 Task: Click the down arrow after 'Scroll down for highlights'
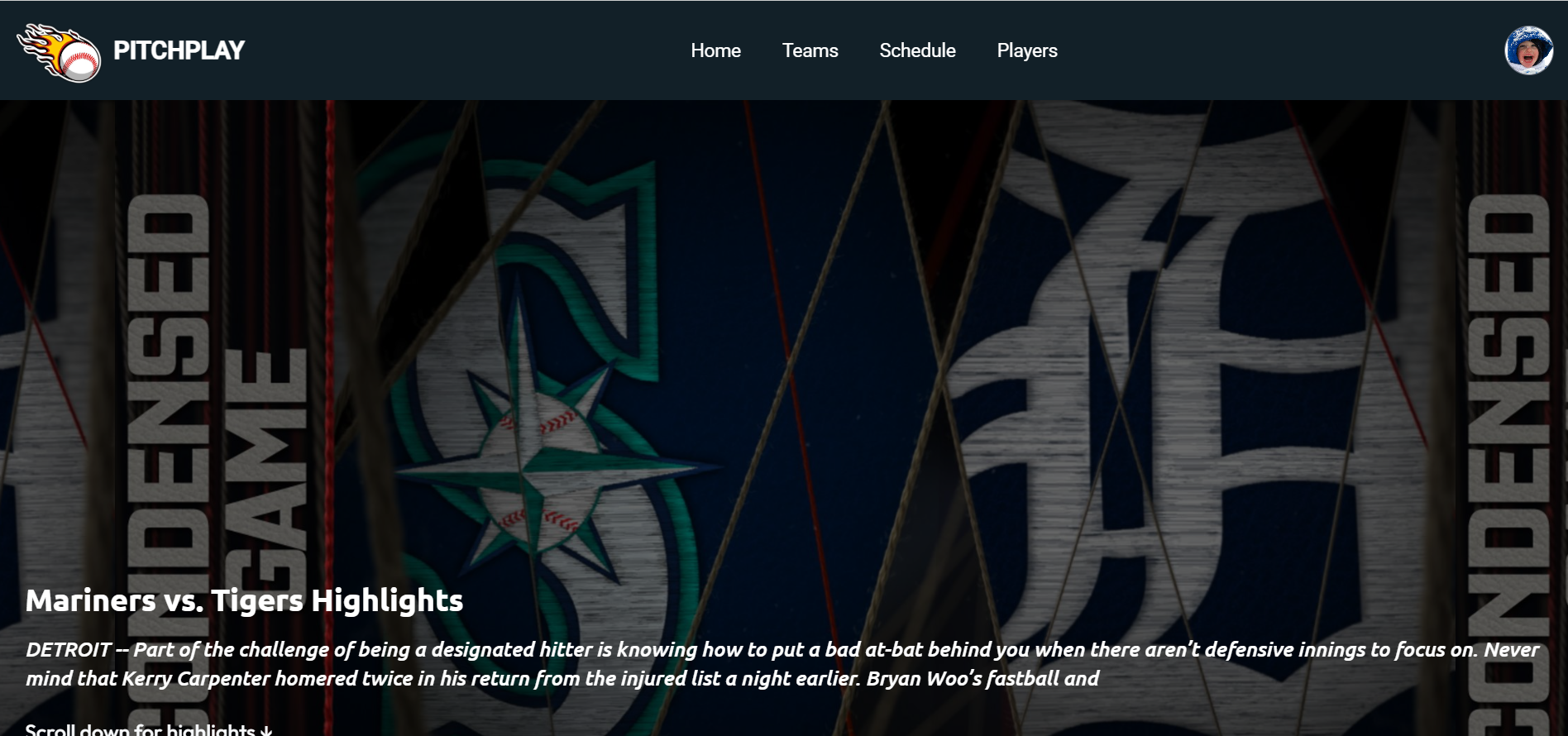coord(266,730)
